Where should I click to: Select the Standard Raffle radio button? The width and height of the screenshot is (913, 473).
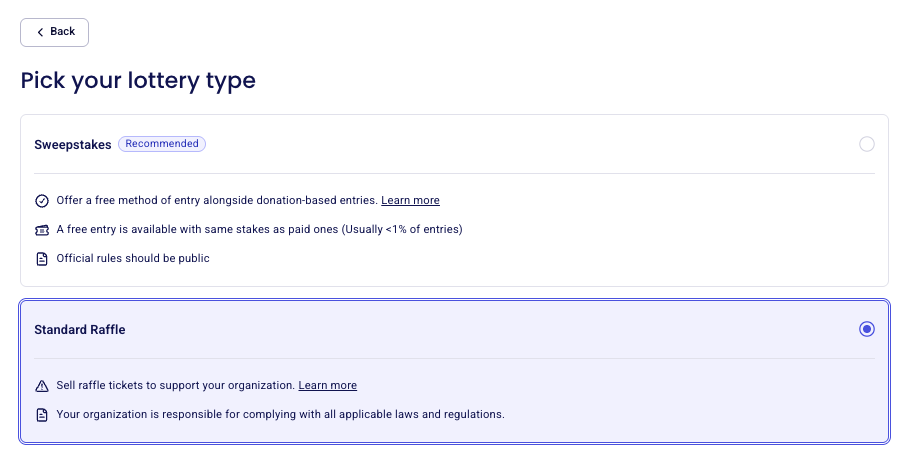[866, 329]
